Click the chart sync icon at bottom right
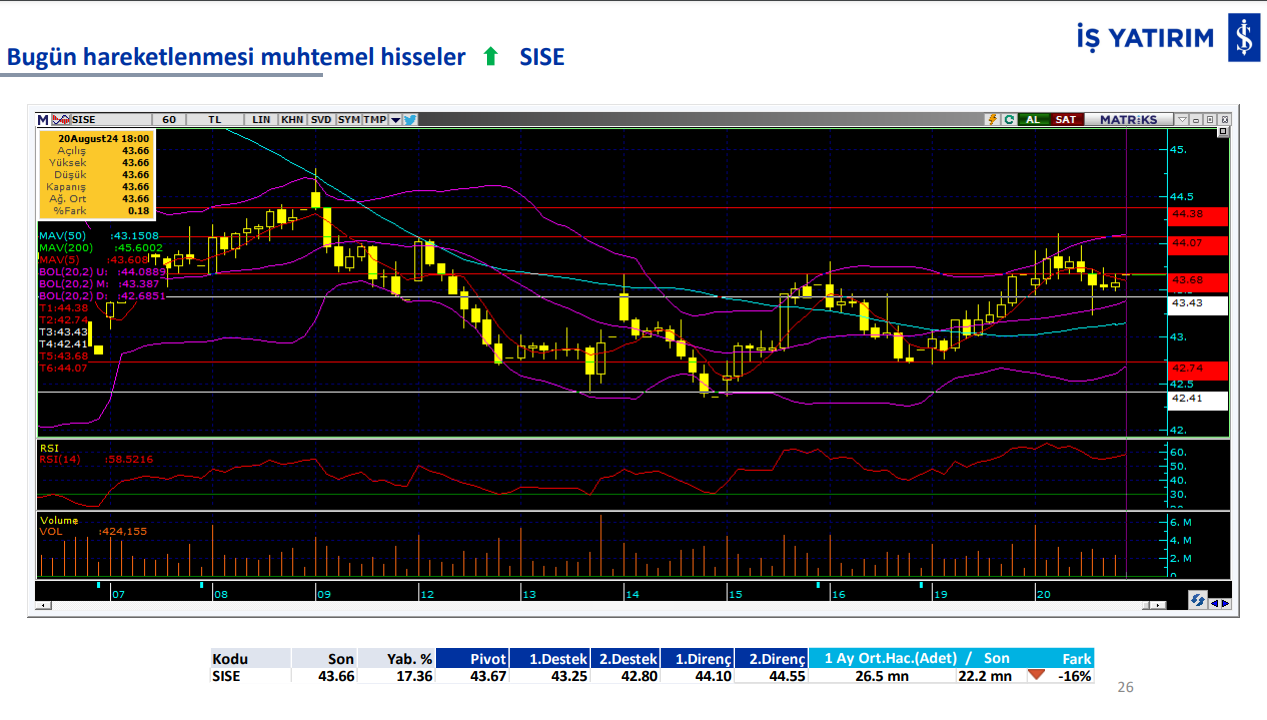This screenshot has width=1267, height=720. click(x=1196, y=601)
